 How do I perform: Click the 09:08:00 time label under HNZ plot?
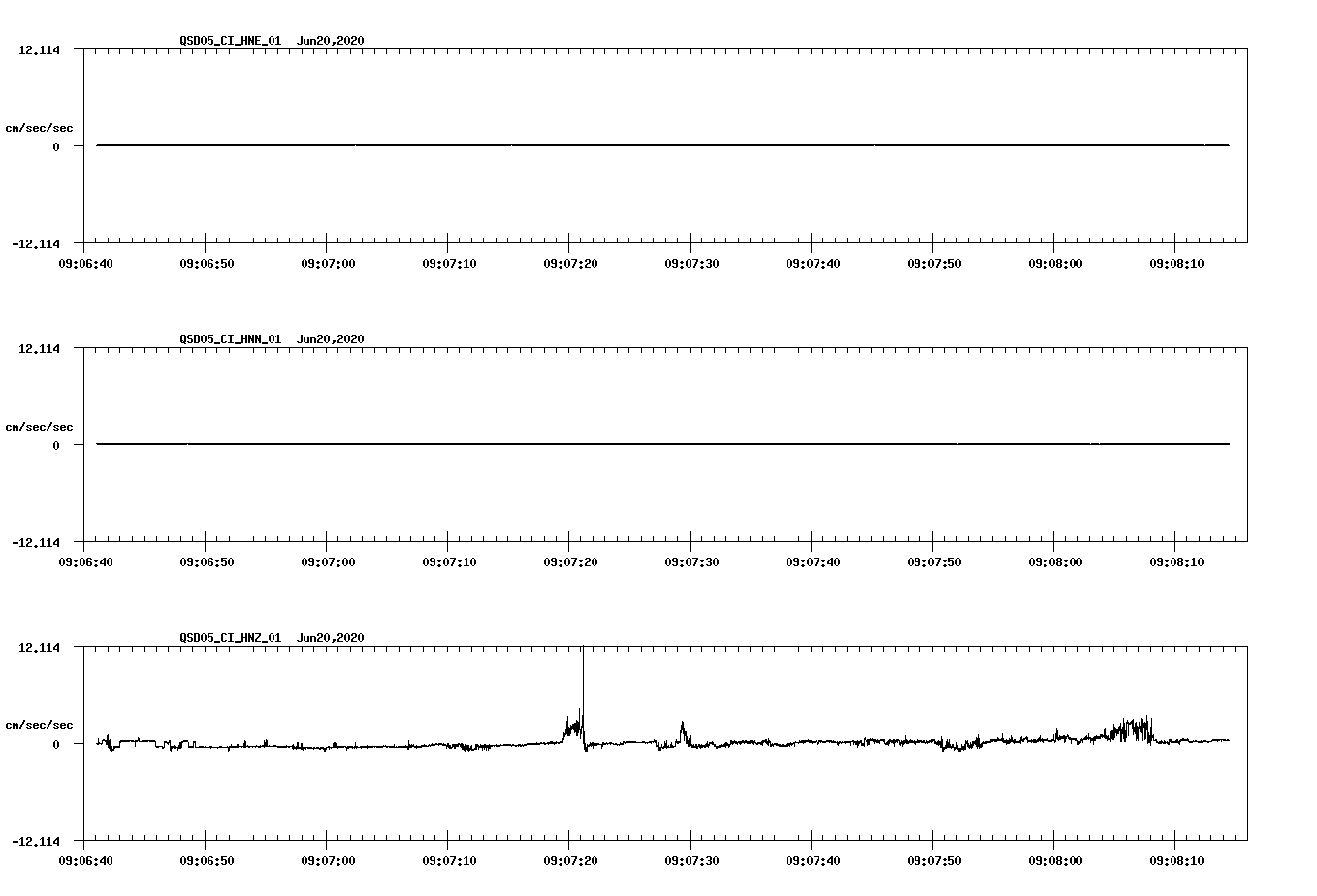click(x=1055, y=861)
